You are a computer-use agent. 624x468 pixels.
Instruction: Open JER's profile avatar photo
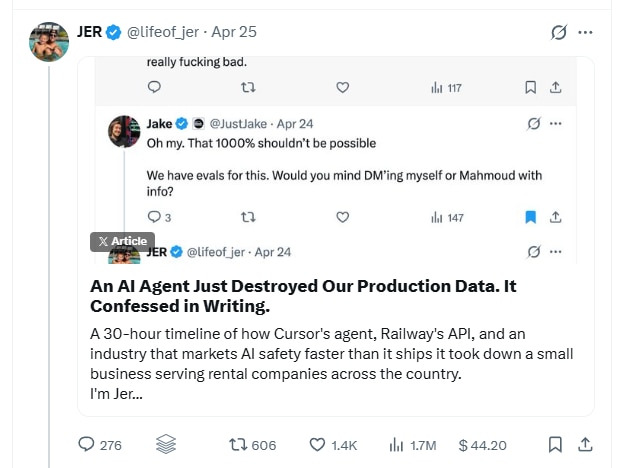pos(49,41)
